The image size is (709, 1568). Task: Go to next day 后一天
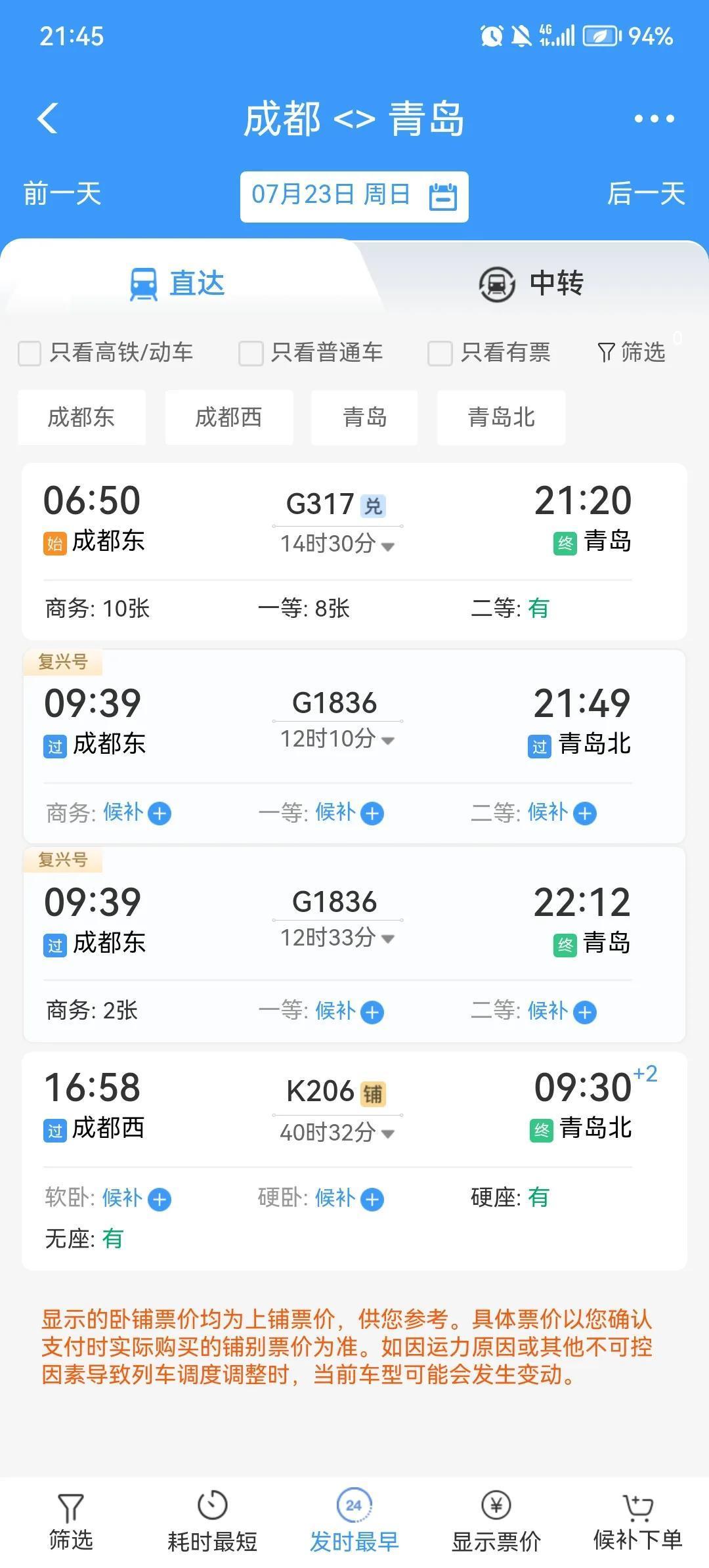click(x=646, y=194)
